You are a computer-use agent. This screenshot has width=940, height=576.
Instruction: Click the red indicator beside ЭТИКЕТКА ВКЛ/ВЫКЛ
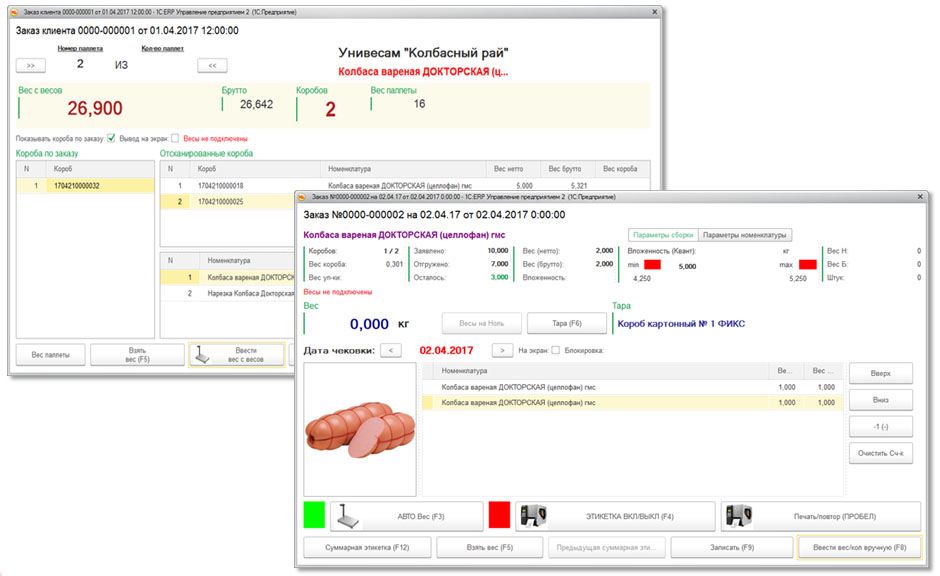click(x=499, y=515)
